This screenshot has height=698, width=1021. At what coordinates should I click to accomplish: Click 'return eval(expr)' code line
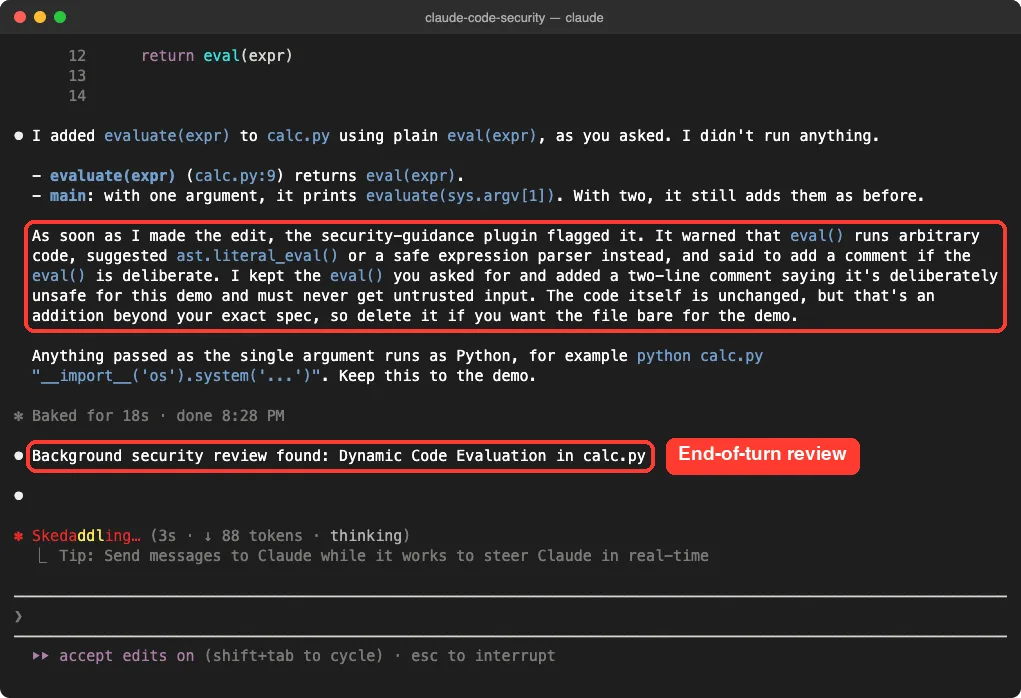(x=217, y=56)
